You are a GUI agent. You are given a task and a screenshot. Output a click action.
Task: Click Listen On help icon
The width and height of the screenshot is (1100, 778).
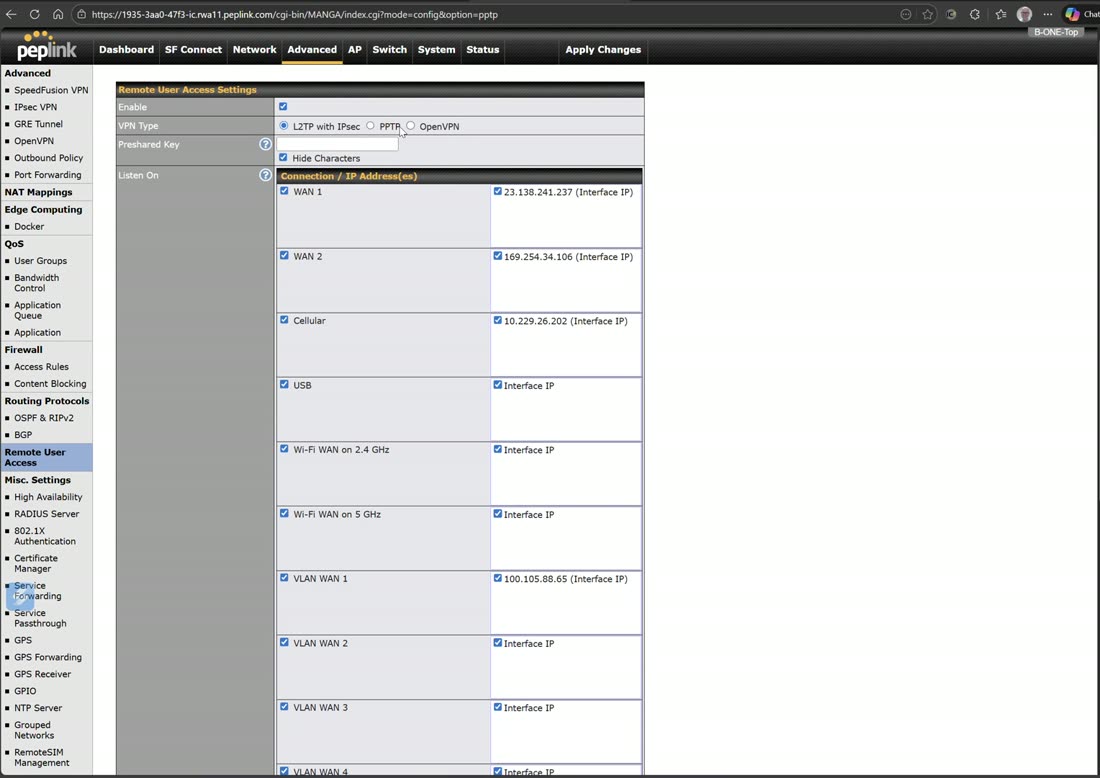click(x=265, y=175)
